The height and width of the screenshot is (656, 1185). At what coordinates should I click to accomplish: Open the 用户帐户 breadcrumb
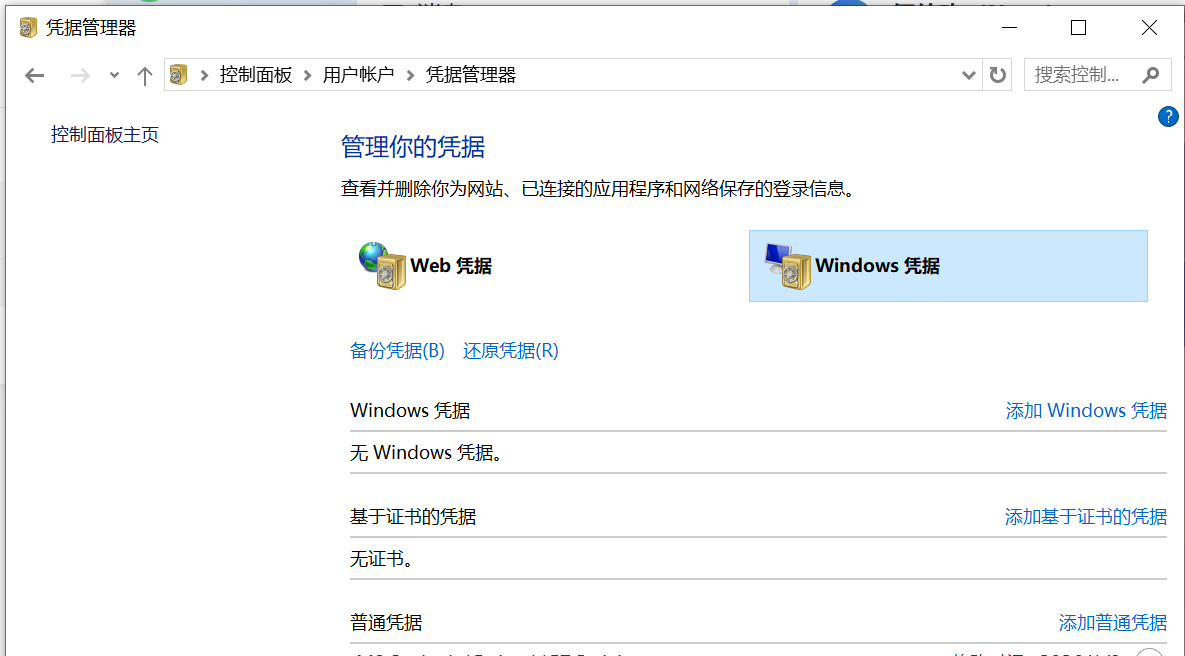pos(358,75)
